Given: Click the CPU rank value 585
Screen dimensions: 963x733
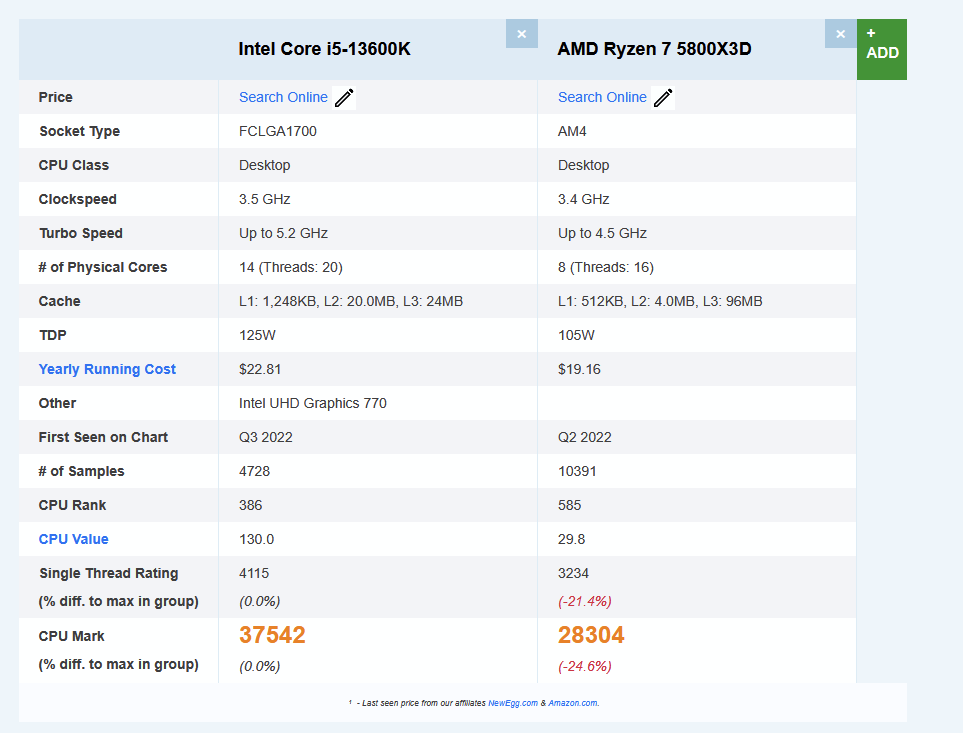Looking at the screenshot, I should click(569, 505).
